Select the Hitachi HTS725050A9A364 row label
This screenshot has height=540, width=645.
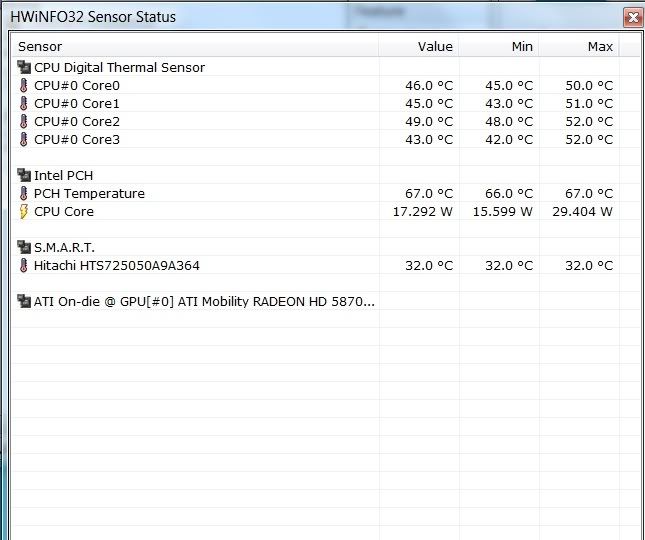[117, 266]
